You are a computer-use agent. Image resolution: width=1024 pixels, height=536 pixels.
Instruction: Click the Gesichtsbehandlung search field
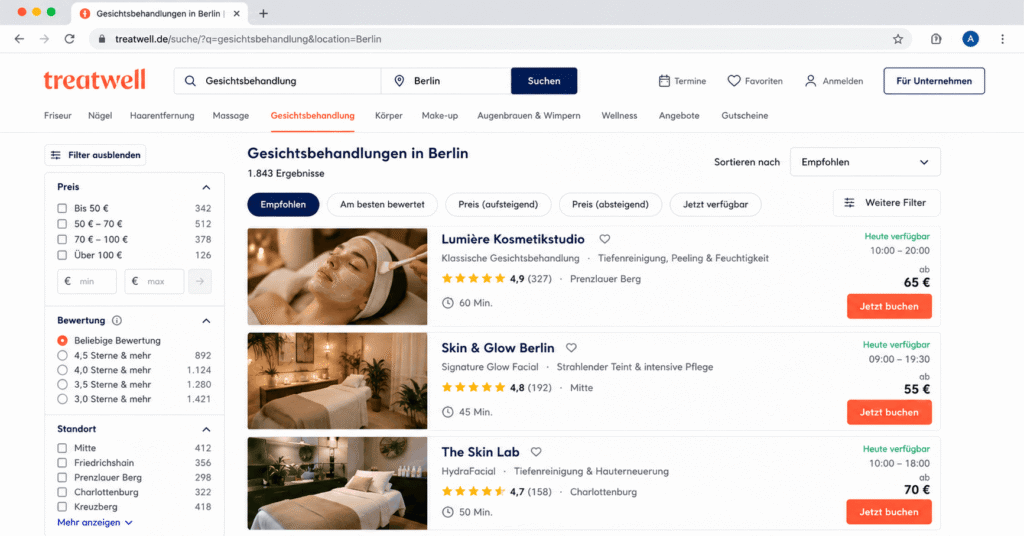tap(278, 81)
